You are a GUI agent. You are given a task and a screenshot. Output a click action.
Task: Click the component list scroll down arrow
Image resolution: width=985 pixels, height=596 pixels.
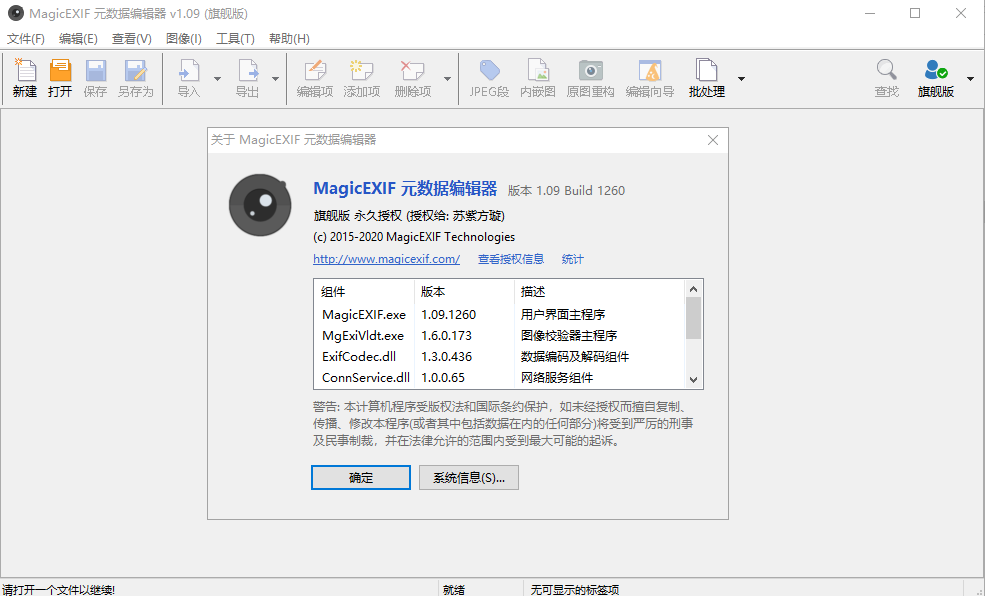pyautogui.click(x=694, y=379)
